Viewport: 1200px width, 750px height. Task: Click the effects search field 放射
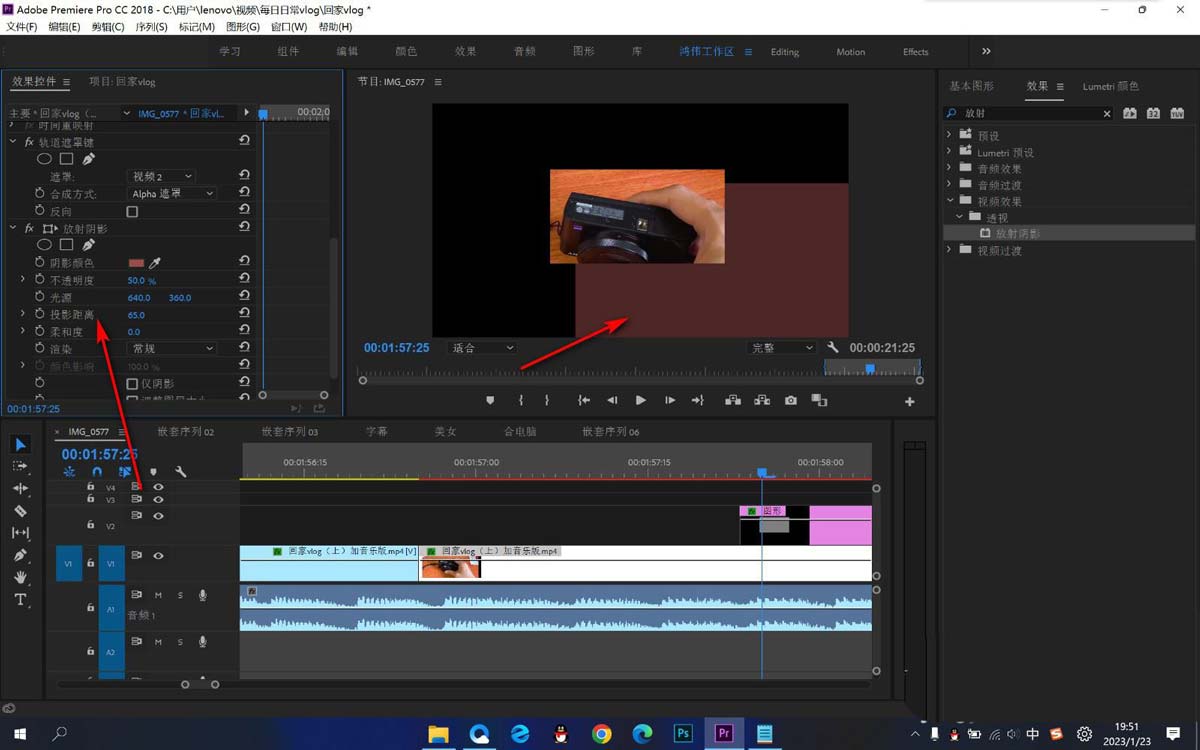point(1029,114)
